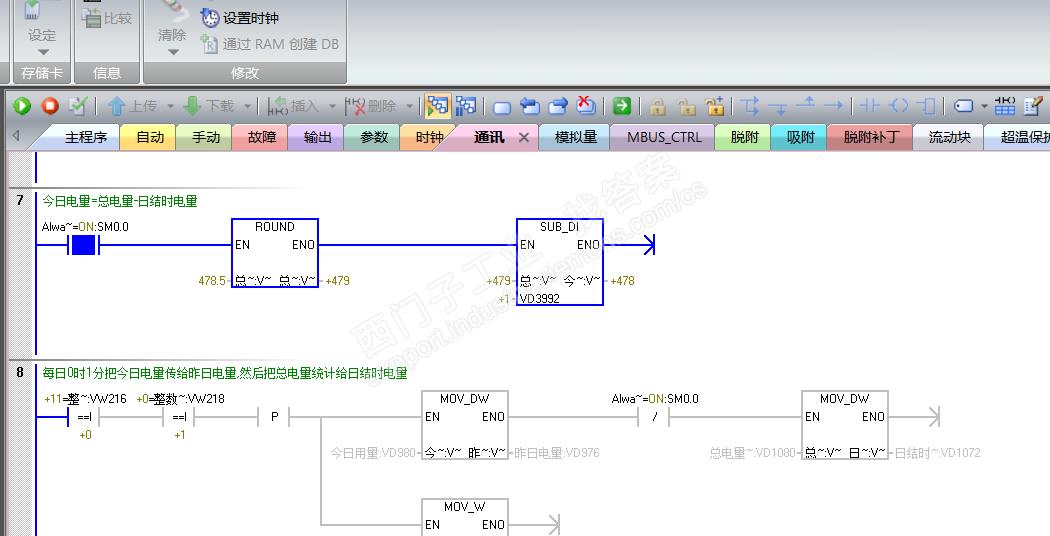The height and width of the screenshot is (536, 1050).
Task: Expand the 设定 memory card dropdown
Action: [x=43, y=52]
